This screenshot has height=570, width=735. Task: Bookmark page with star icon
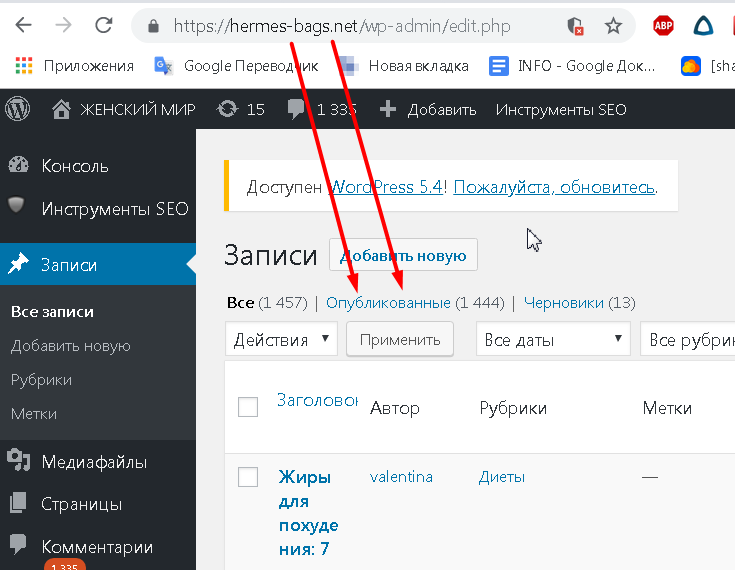[x=613, y=26]
